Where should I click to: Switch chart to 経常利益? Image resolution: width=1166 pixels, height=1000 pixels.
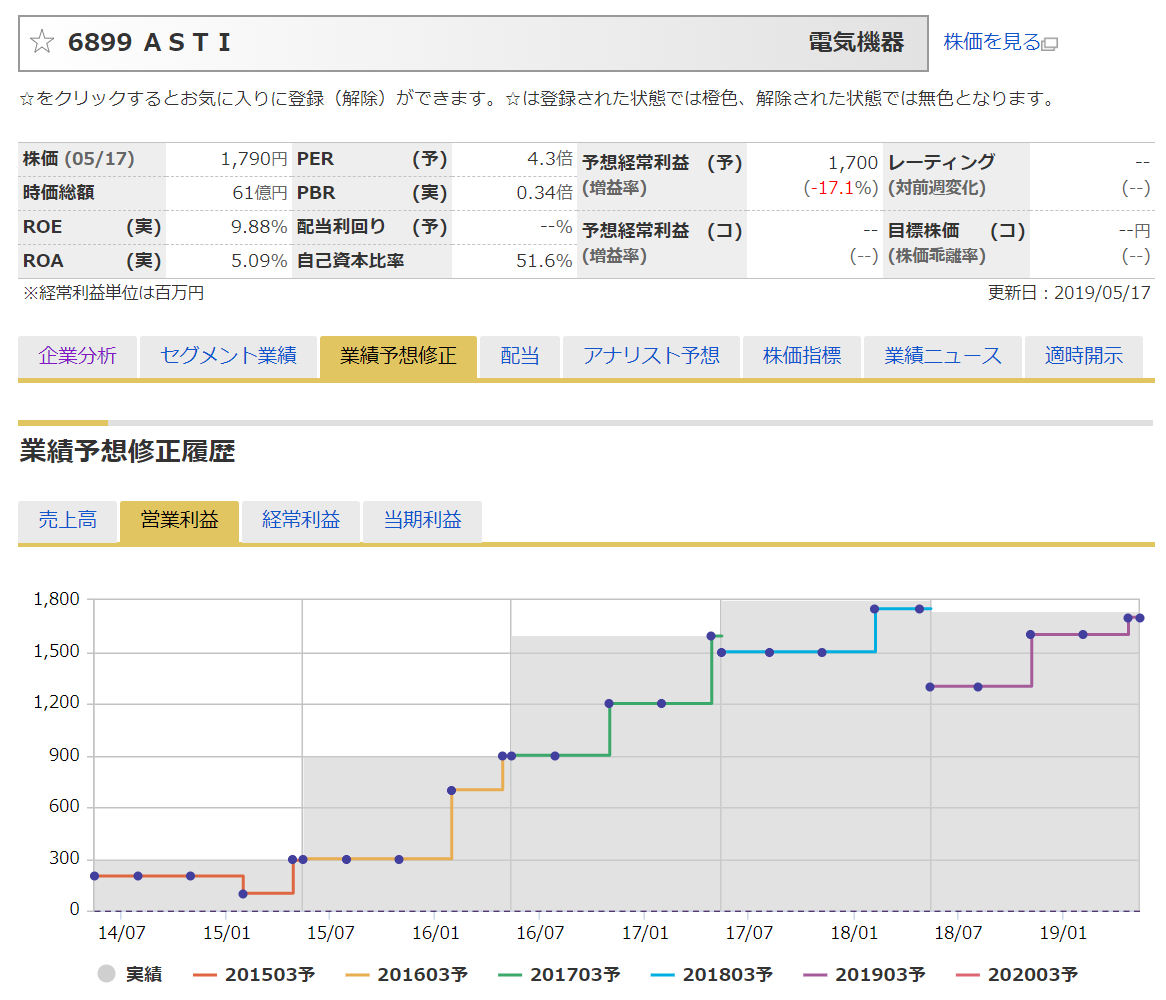[301, 520]
